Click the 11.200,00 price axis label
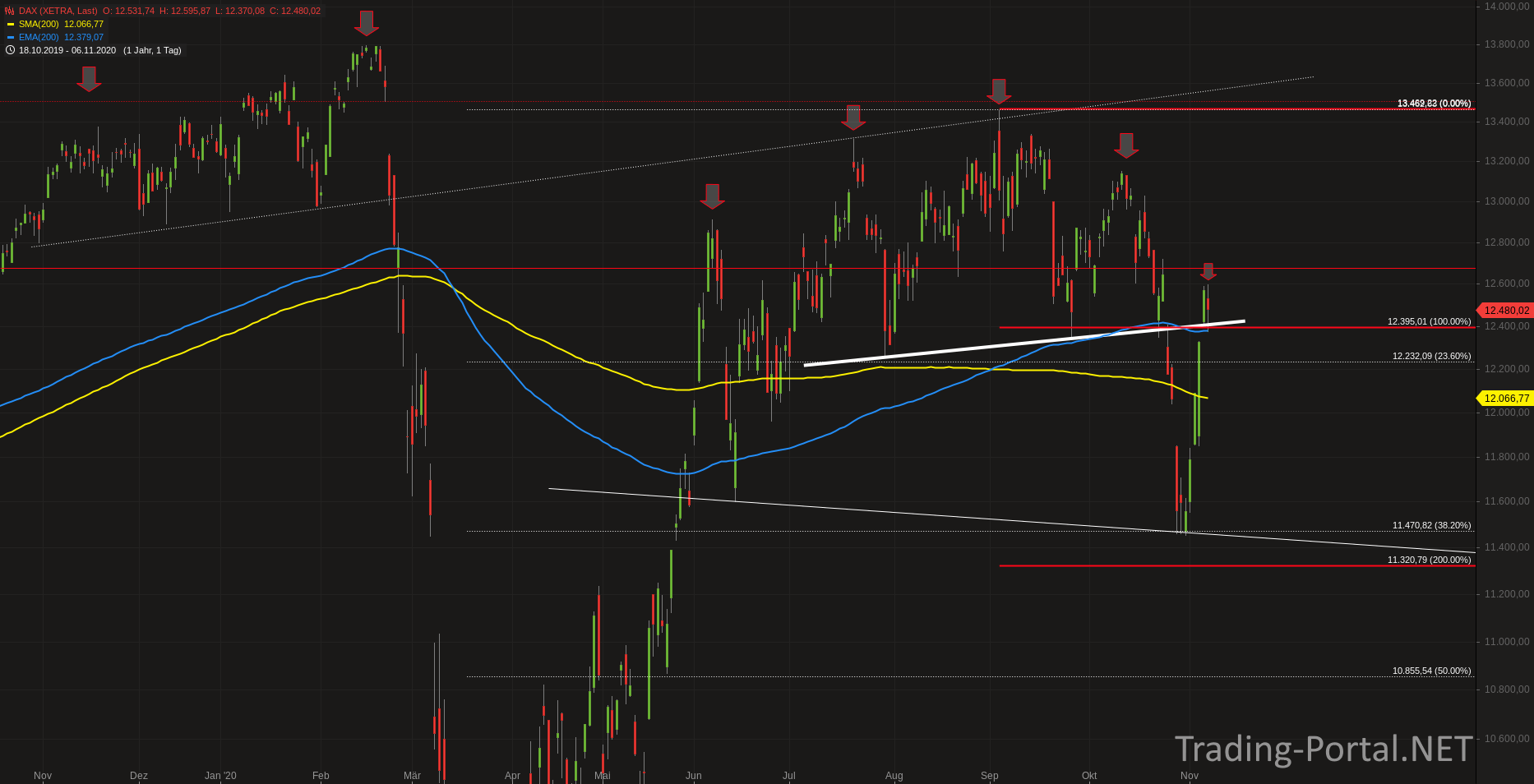 tap(1507, 594)
